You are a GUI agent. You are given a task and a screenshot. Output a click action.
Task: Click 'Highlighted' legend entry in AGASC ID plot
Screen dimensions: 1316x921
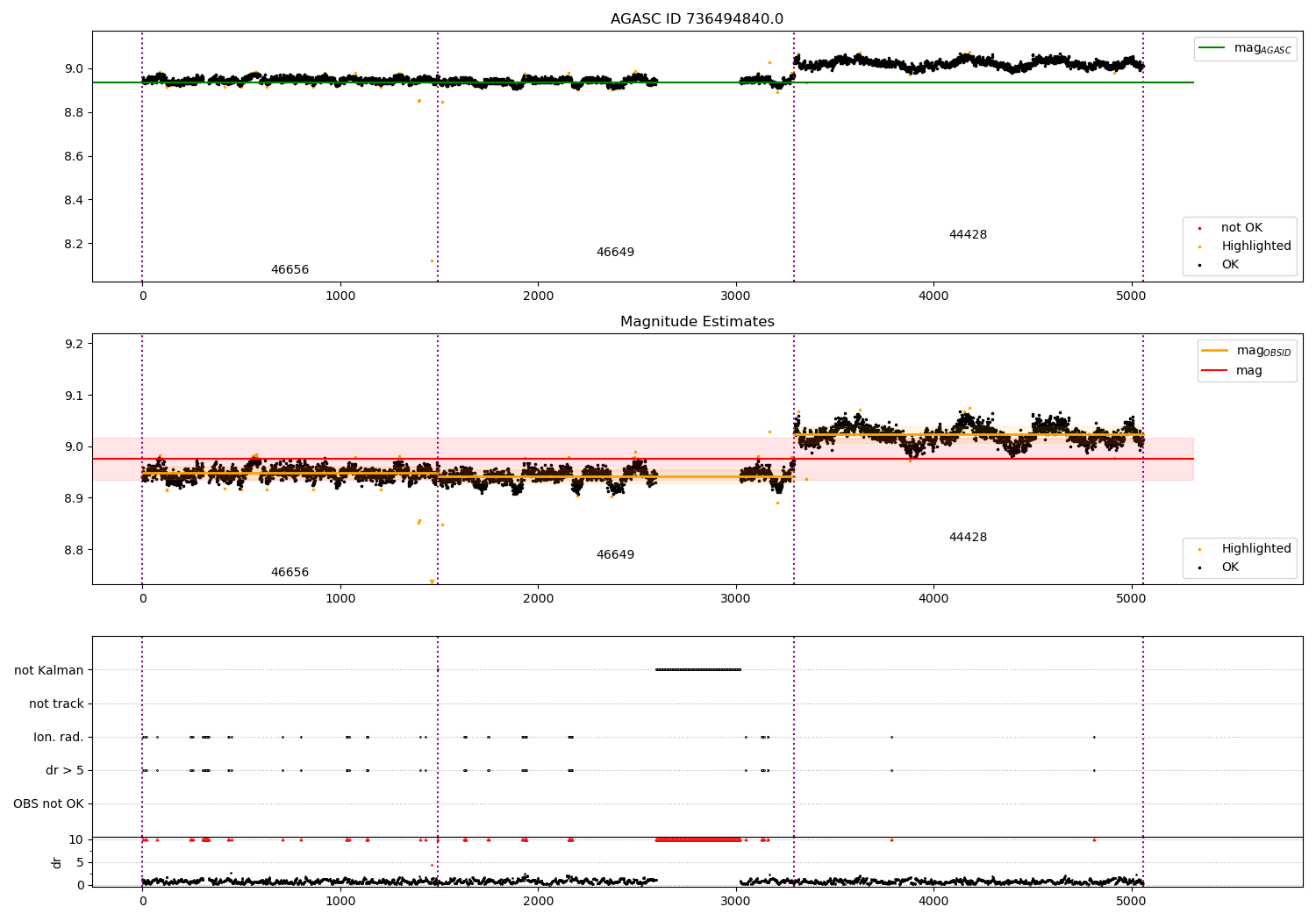[1256, 246]
